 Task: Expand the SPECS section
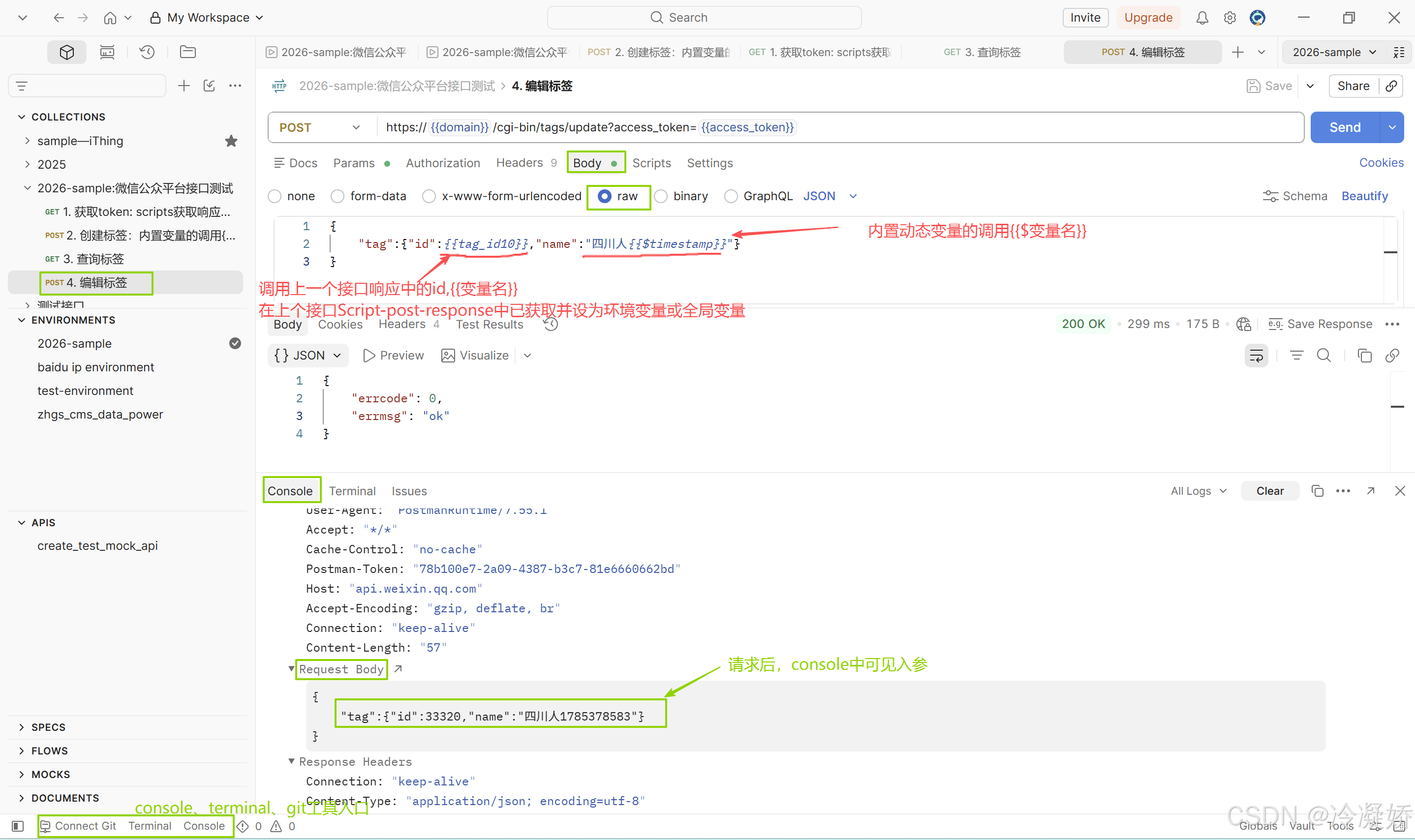pos(22,727)
